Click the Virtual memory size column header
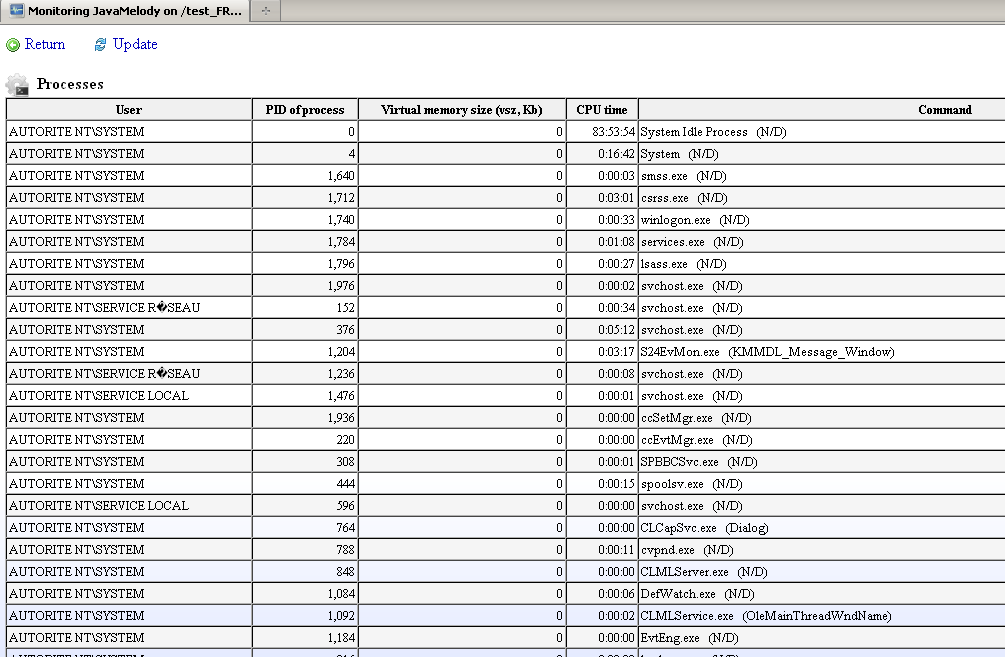The image size is (1005, 657). 462,110
